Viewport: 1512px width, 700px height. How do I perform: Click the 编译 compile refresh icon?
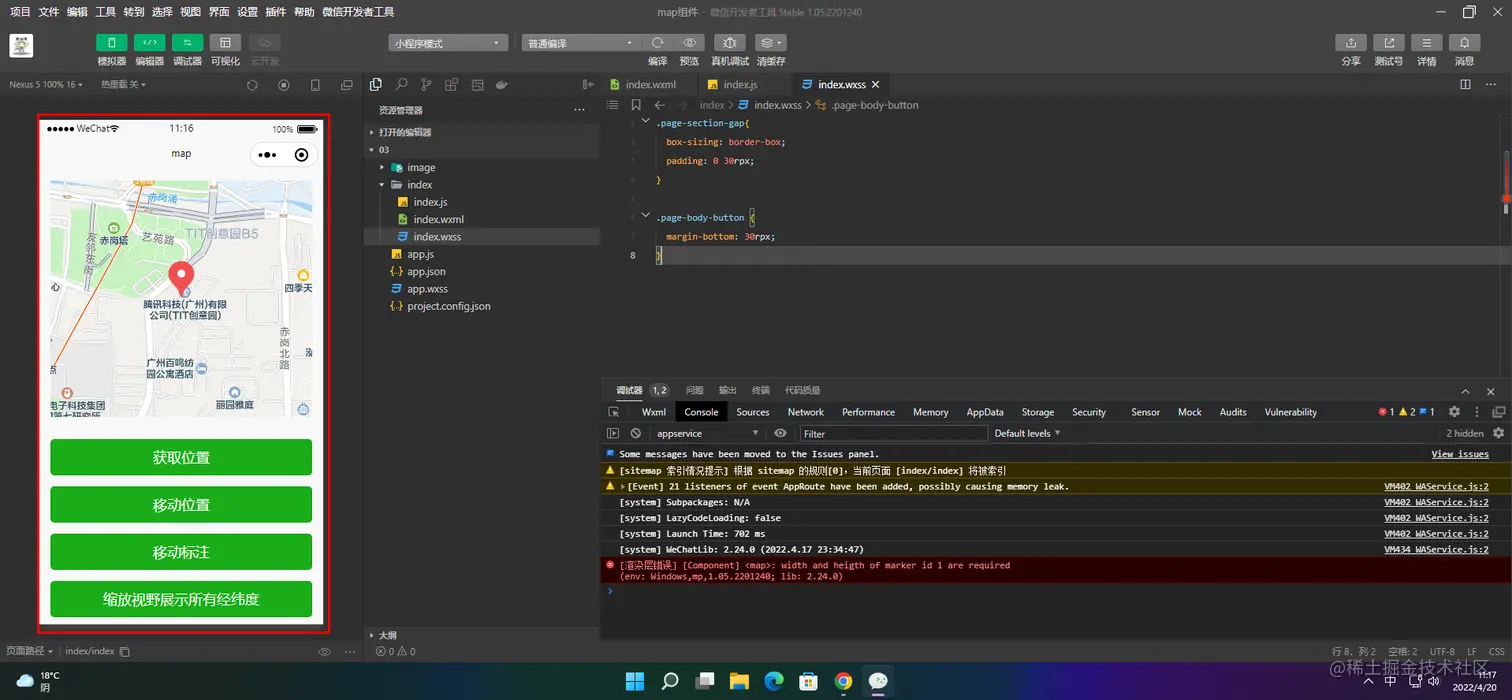[657, 43]
